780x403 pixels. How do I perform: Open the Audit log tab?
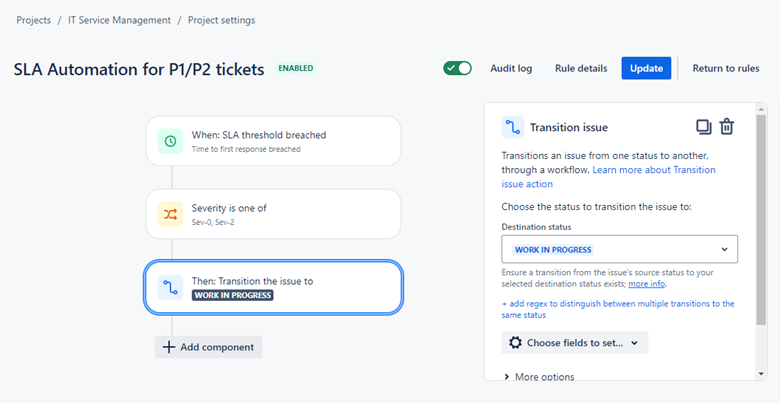pos(511,68)
